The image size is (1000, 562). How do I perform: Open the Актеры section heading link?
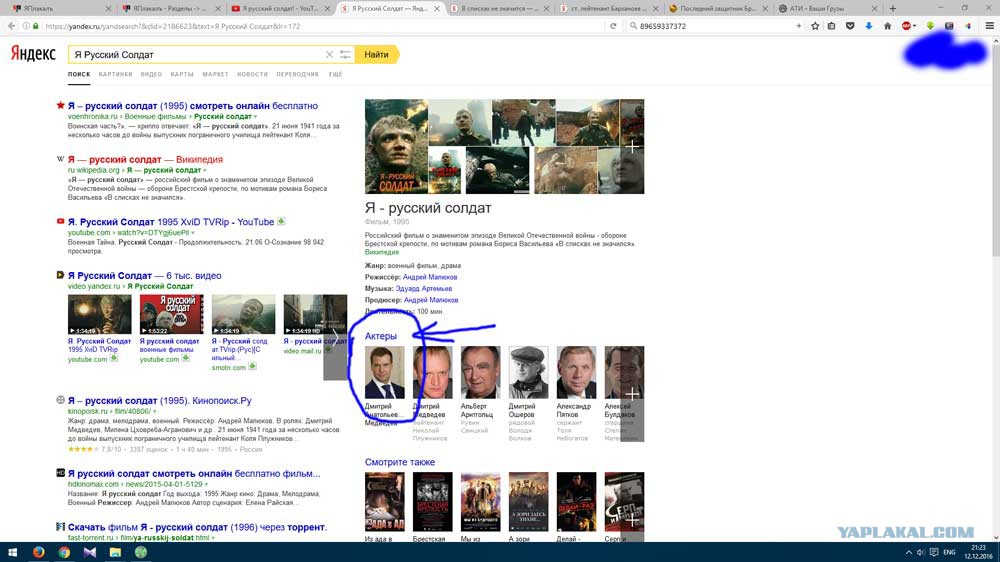tap(380, 336)
